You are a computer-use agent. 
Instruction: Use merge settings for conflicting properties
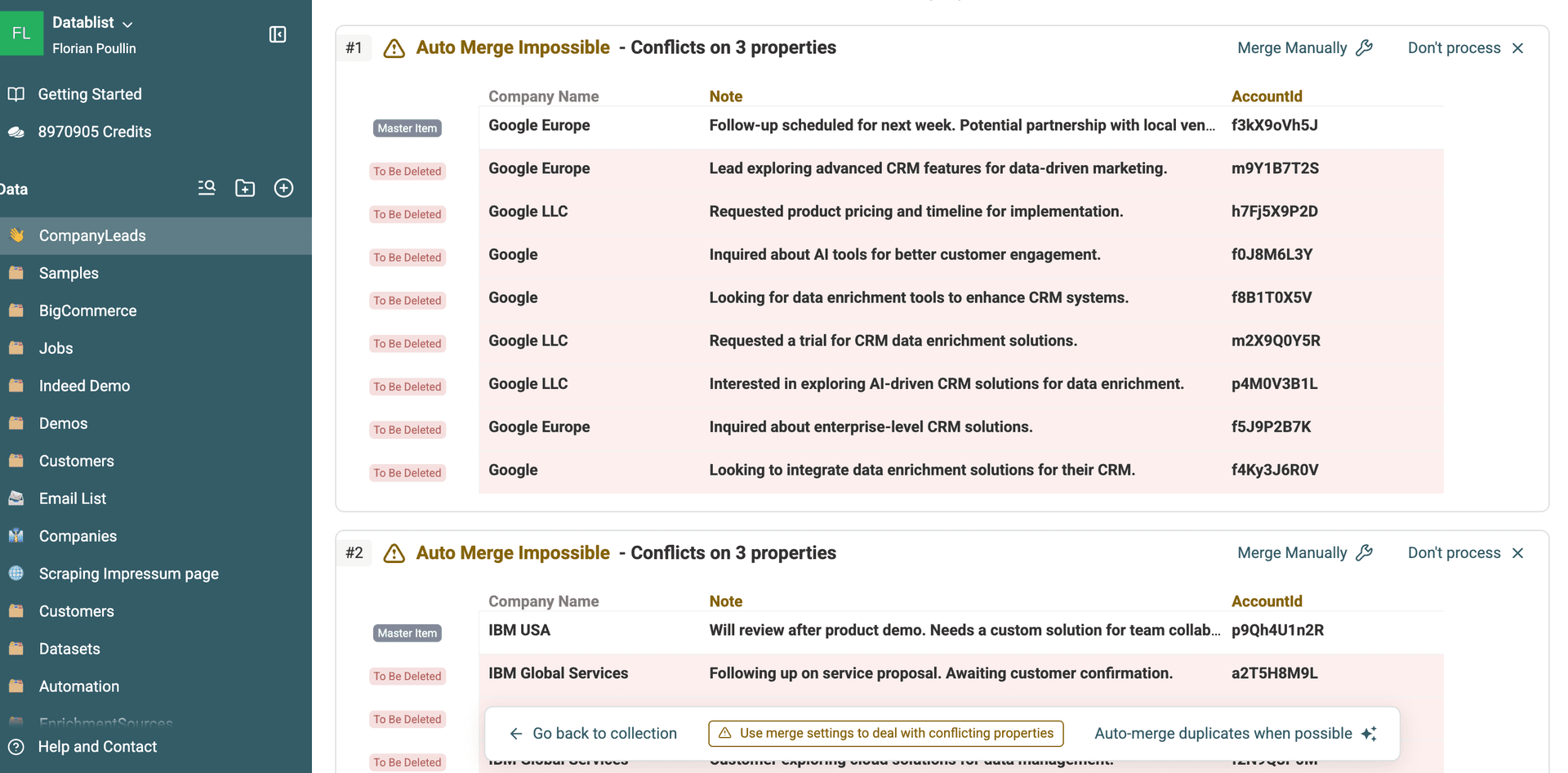884,733
